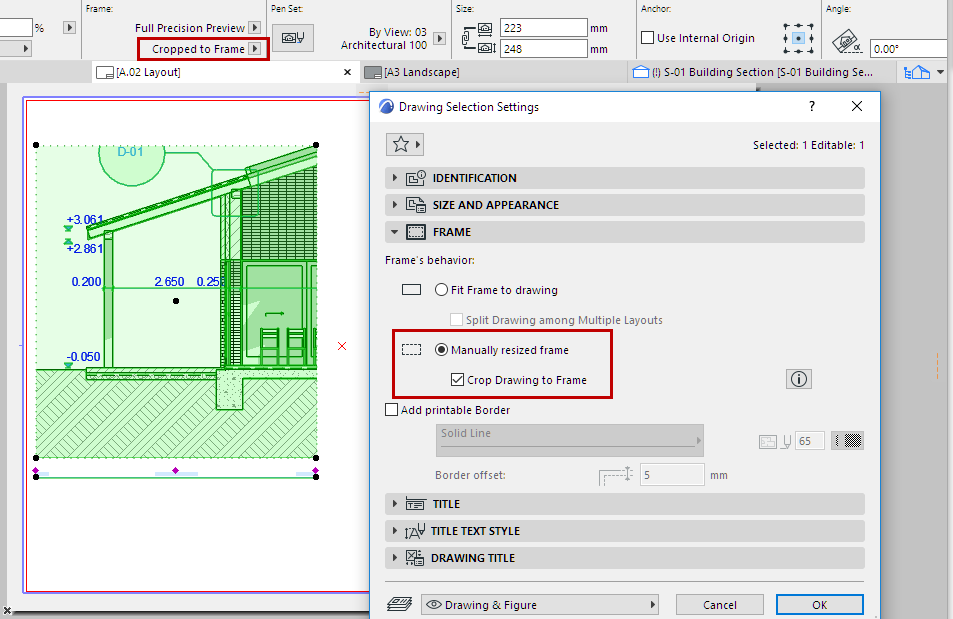Click the layer icon beside Drawing & Figure
This screenshot has width=953, height=619.
coord(399,604)
